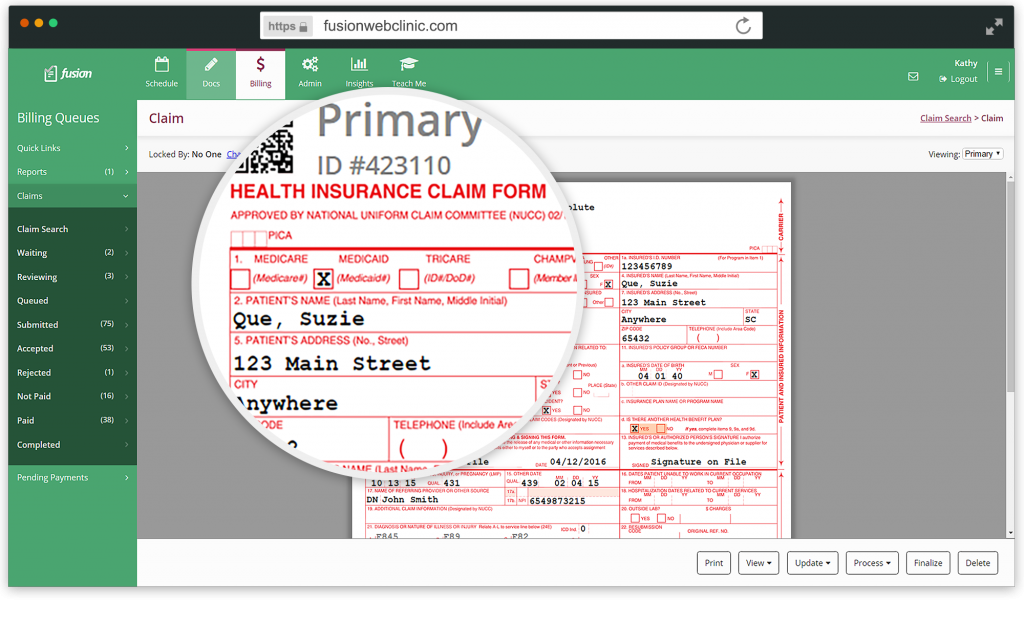Click the insured's ID number 123456789
This screenshot has width=1024, height=622.
[x=647, y=267]
